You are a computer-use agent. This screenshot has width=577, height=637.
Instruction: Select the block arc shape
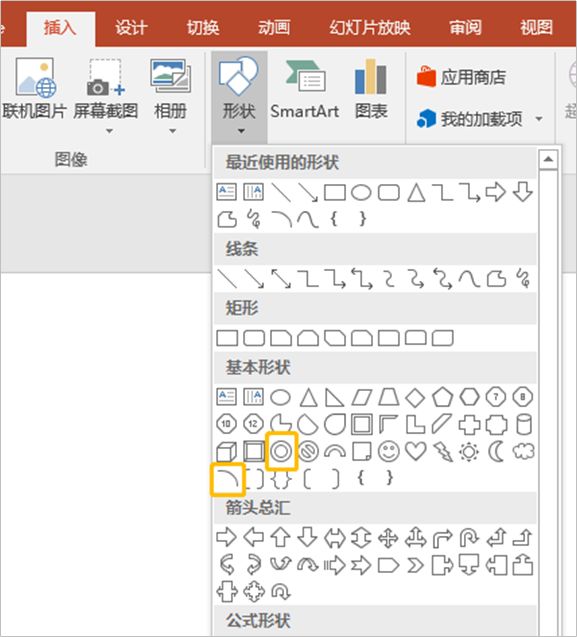point(335,451)
